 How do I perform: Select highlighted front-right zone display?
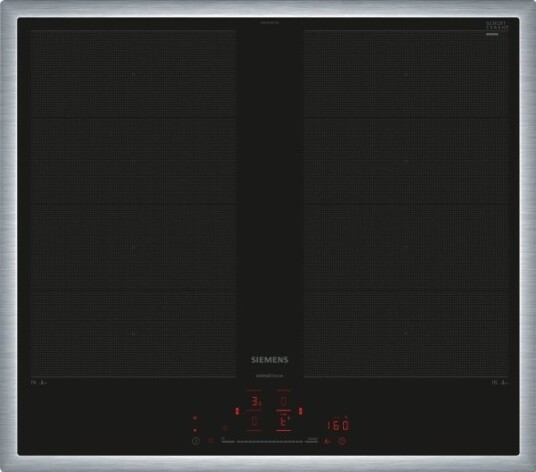284,422
